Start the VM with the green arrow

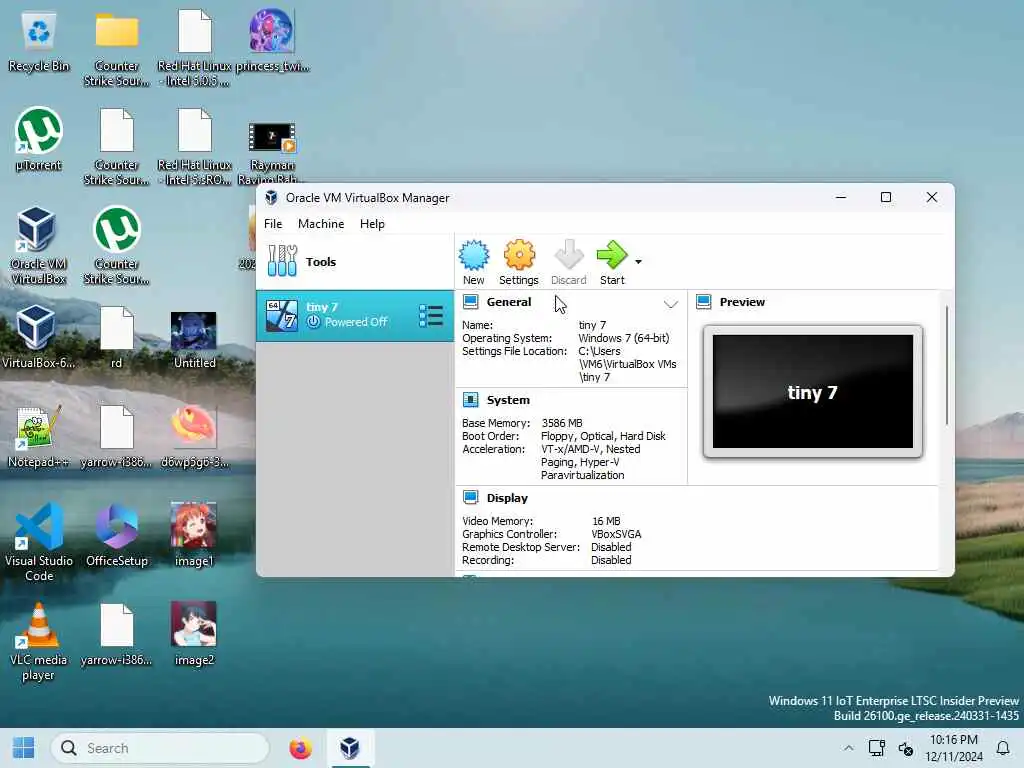(x=612, y=255)
